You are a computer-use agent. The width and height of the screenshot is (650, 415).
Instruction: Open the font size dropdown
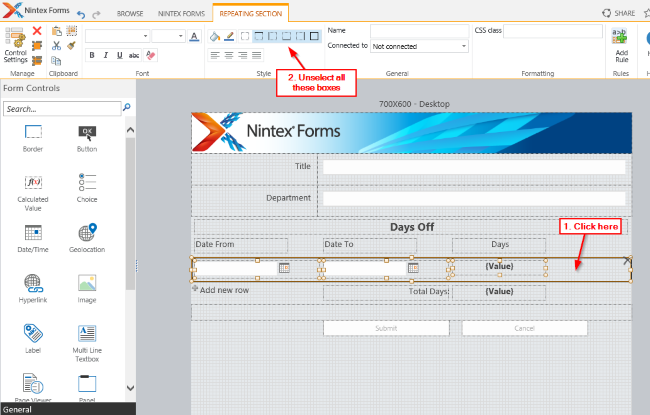180,36
